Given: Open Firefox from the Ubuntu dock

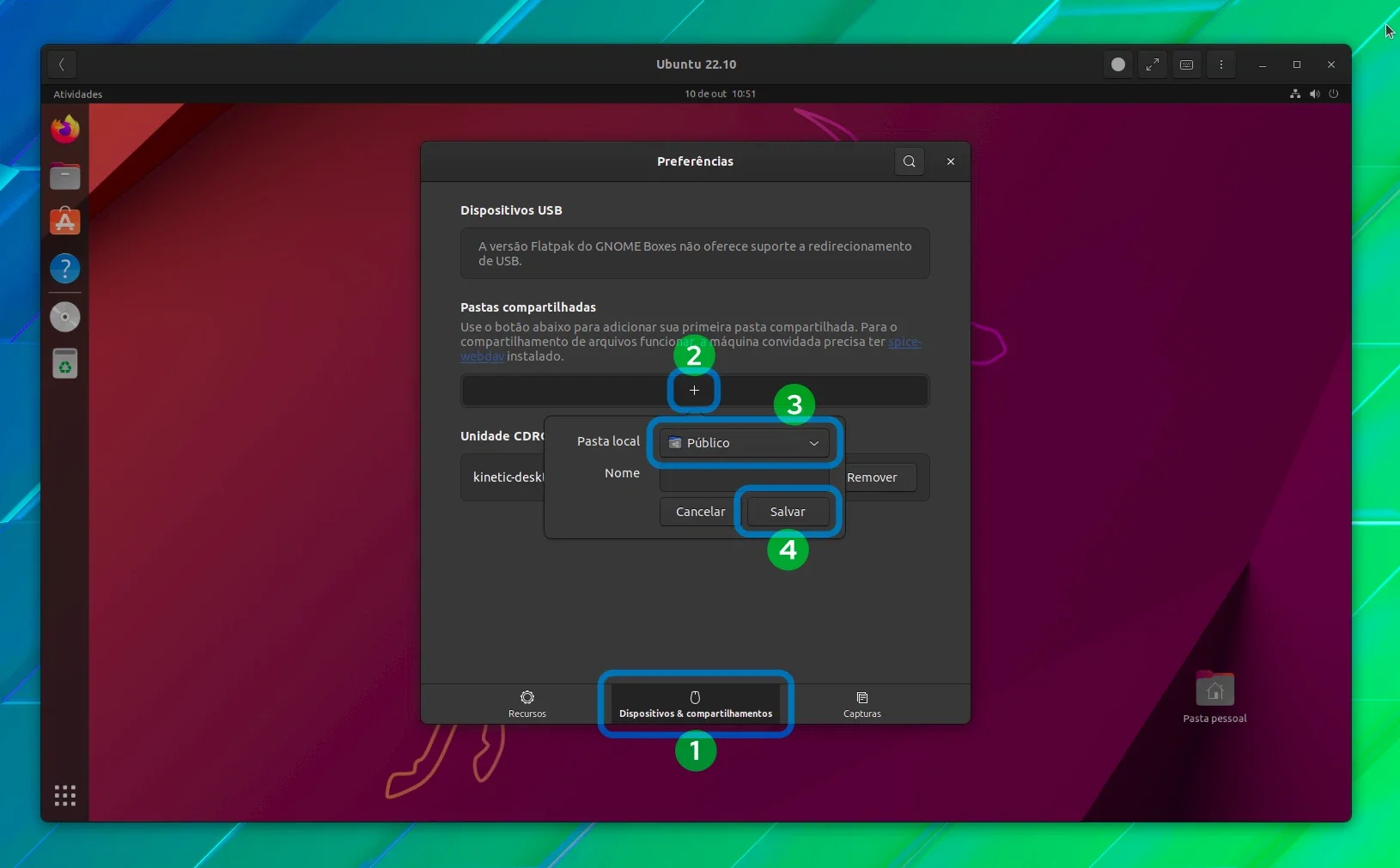Looking at the screenshot, I should 64,130.
